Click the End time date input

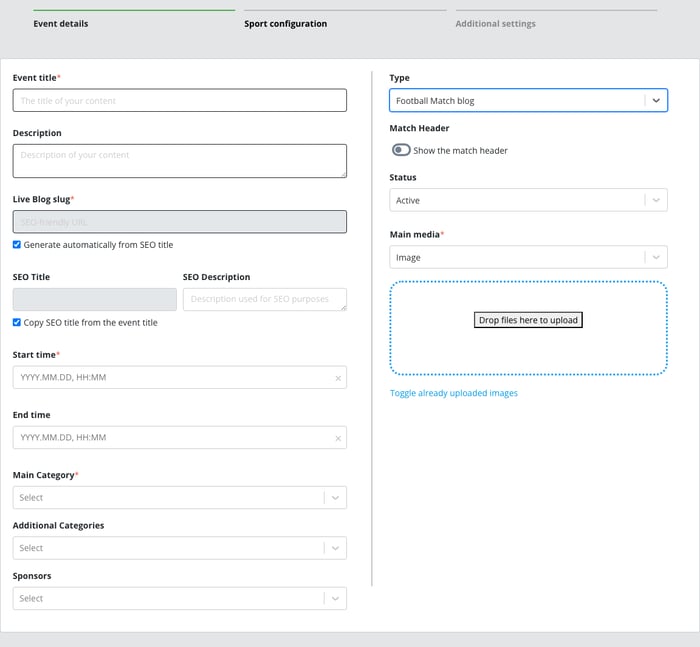(179, 438)
